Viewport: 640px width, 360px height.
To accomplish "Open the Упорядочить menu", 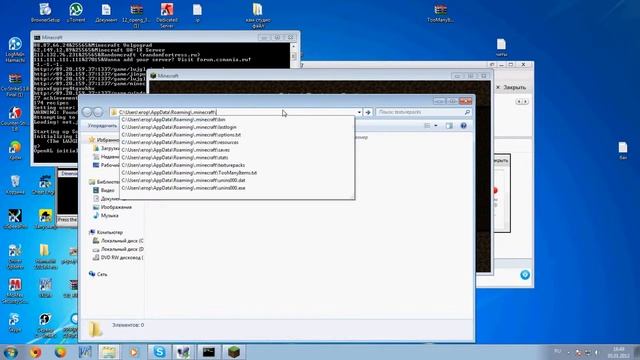I will pyautogui.click(x=102, y=126).
